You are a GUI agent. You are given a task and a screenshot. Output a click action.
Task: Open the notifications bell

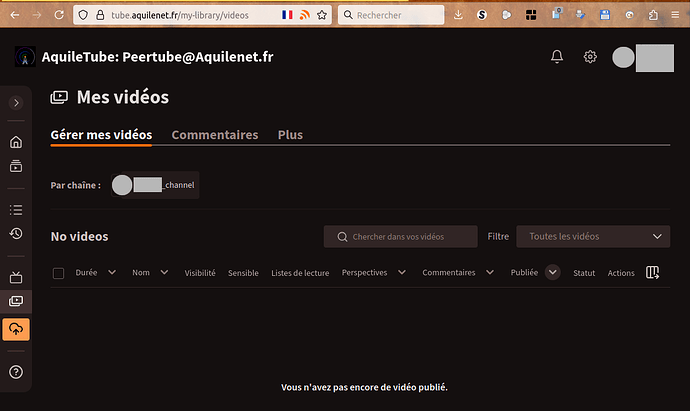(557, 57)
